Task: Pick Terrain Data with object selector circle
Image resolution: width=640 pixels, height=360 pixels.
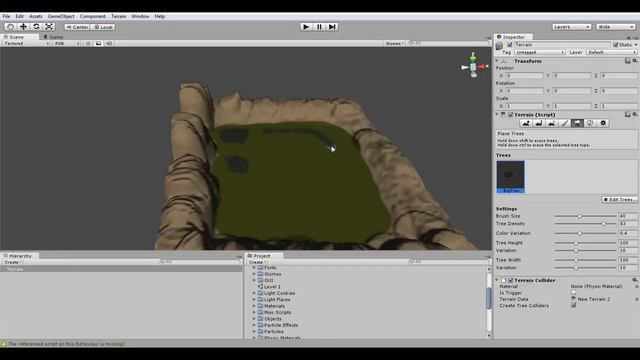Action: tap(636, 299)
